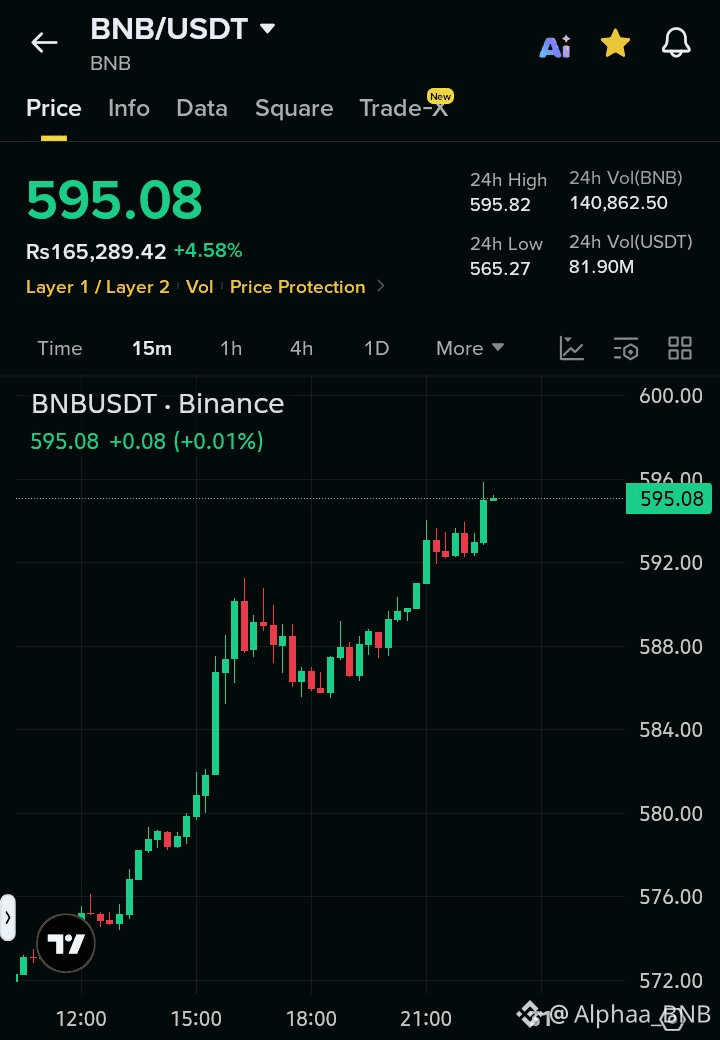This screenshot has width=720, height=1040.
Task: Open the More intervals dropdown
Action: [x=470, y=348]
